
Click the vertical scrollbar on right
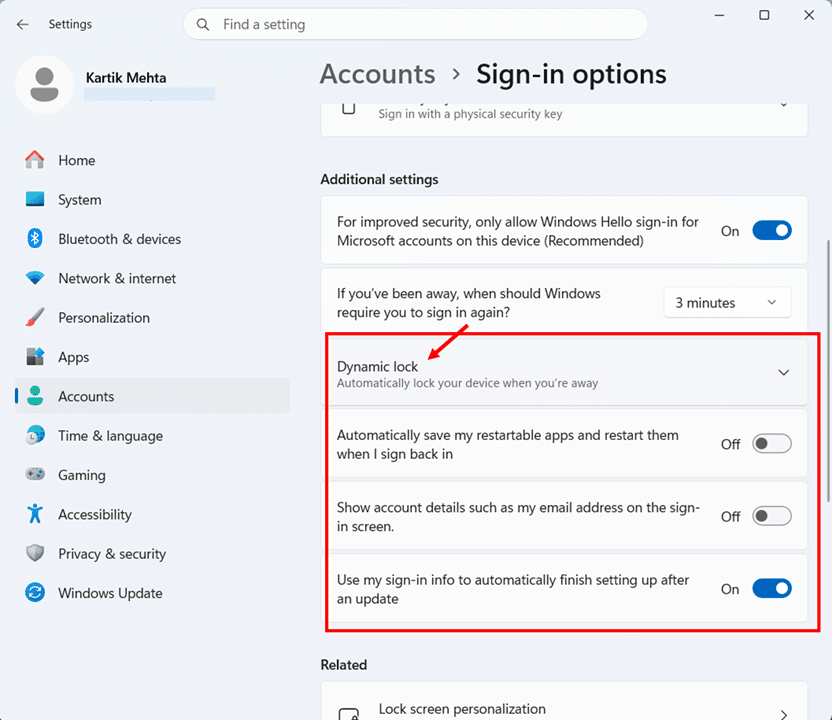click(829, 371)
